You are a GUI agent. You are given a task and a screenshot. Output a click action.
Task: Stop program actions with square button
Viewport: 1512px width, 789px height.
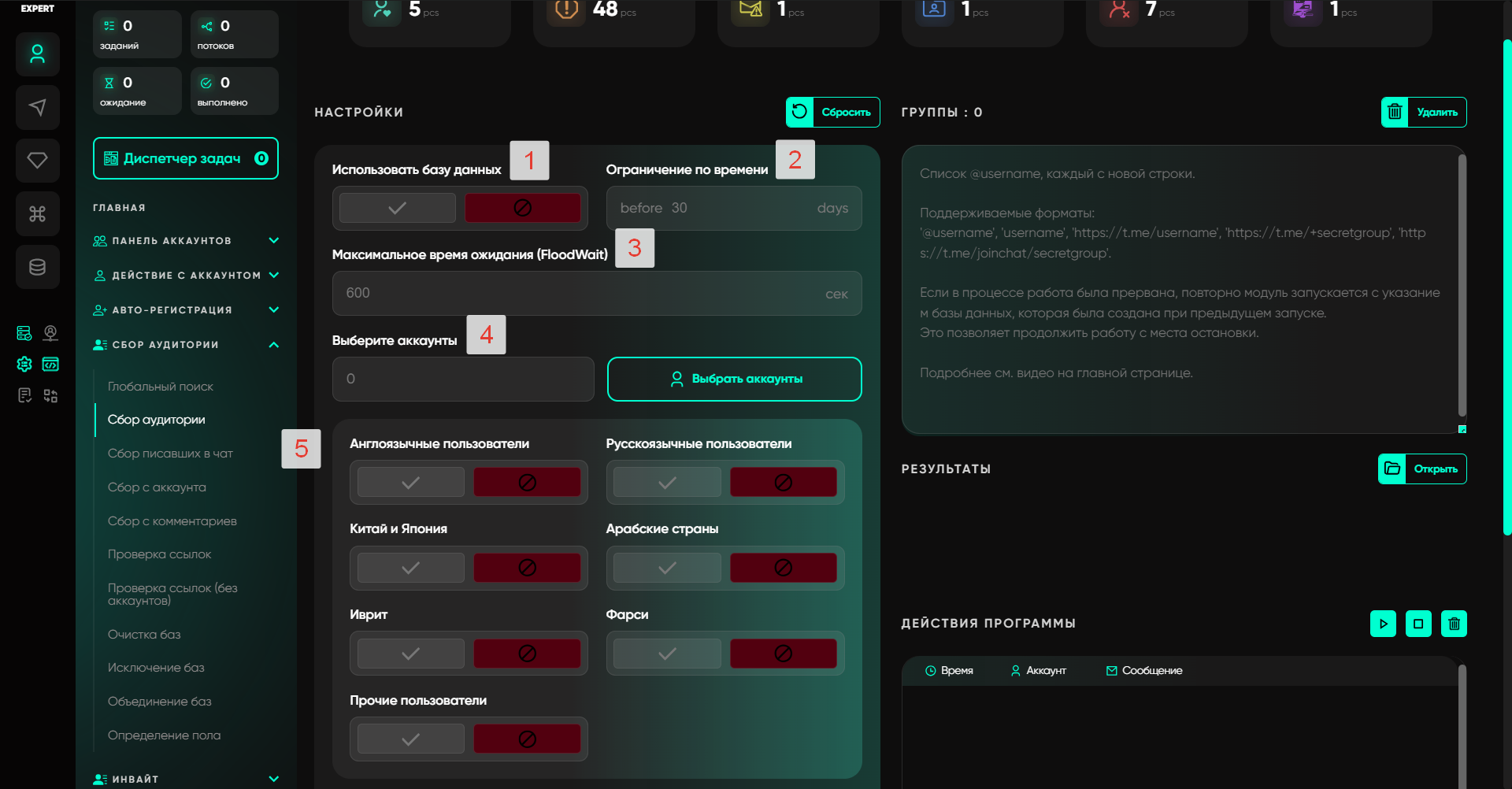1418,624
